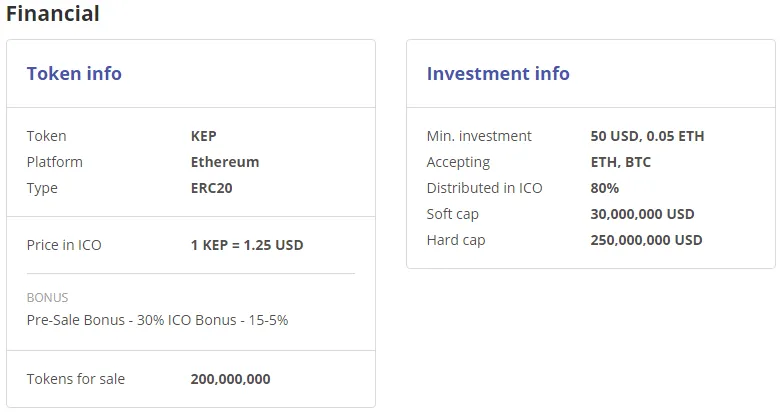Click the Min. investment label
The width and height of the screenshot is (783, 413).
[x=479, y=136]
